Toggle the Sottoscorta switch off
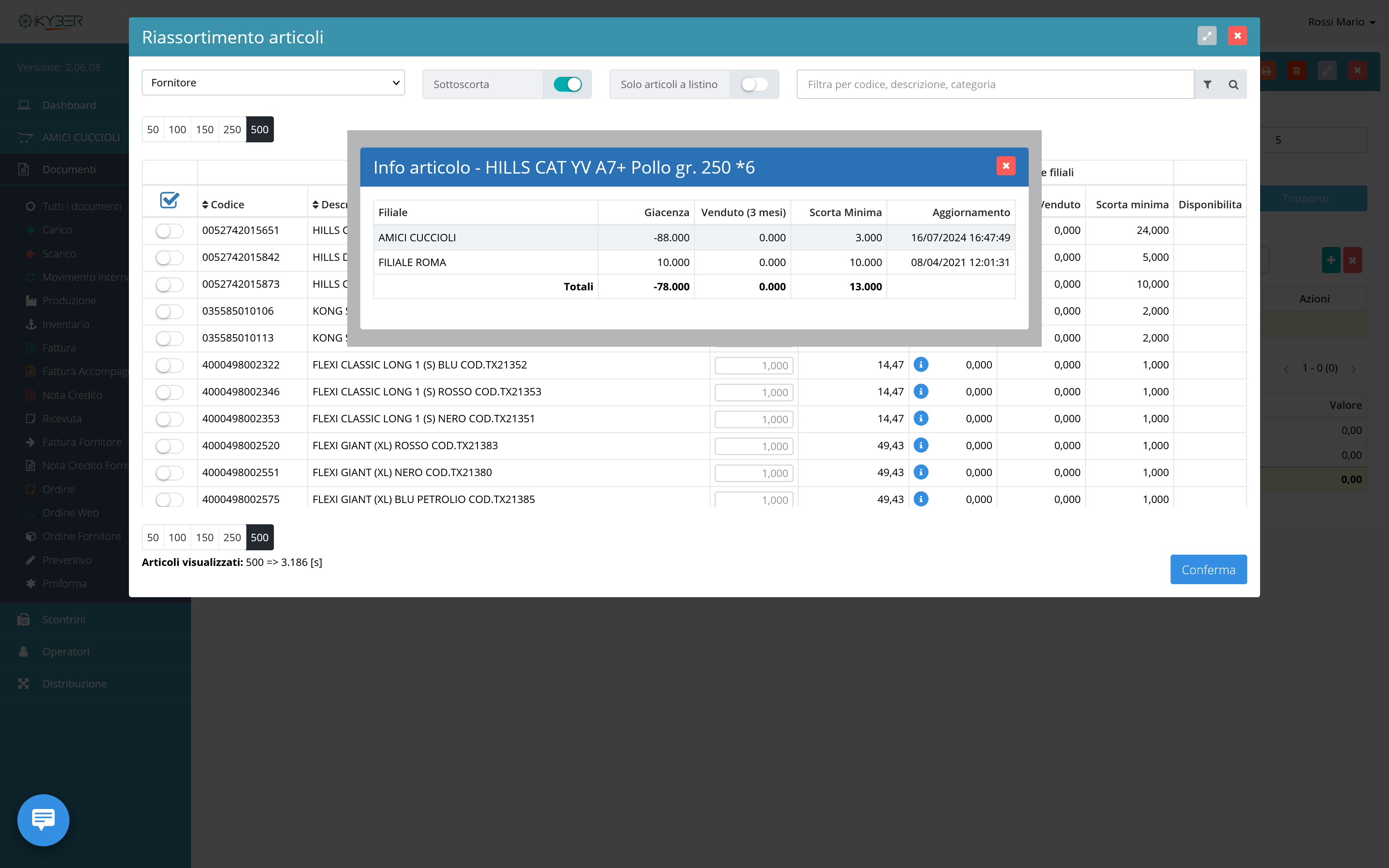1389x868 pixels. click(568, 84)
